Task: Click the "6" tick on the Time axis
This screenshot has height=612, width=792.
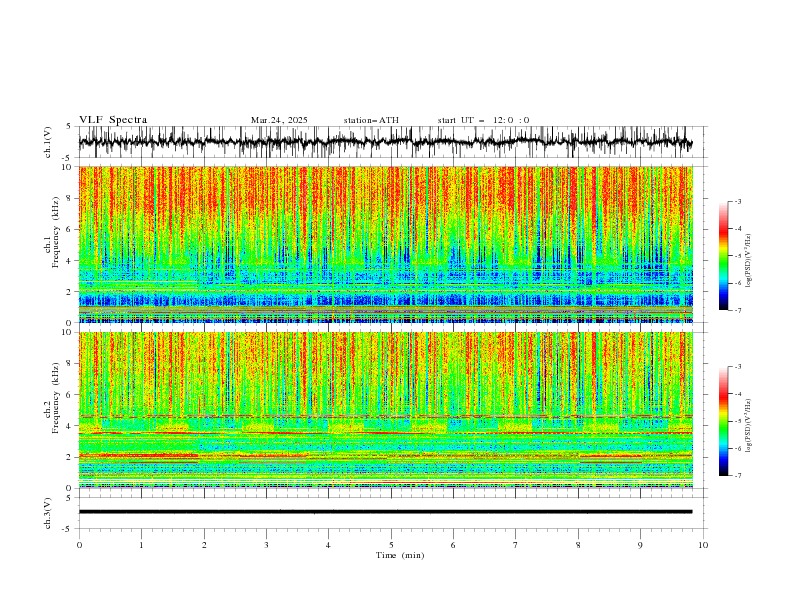Action: (x=453, y=545)
